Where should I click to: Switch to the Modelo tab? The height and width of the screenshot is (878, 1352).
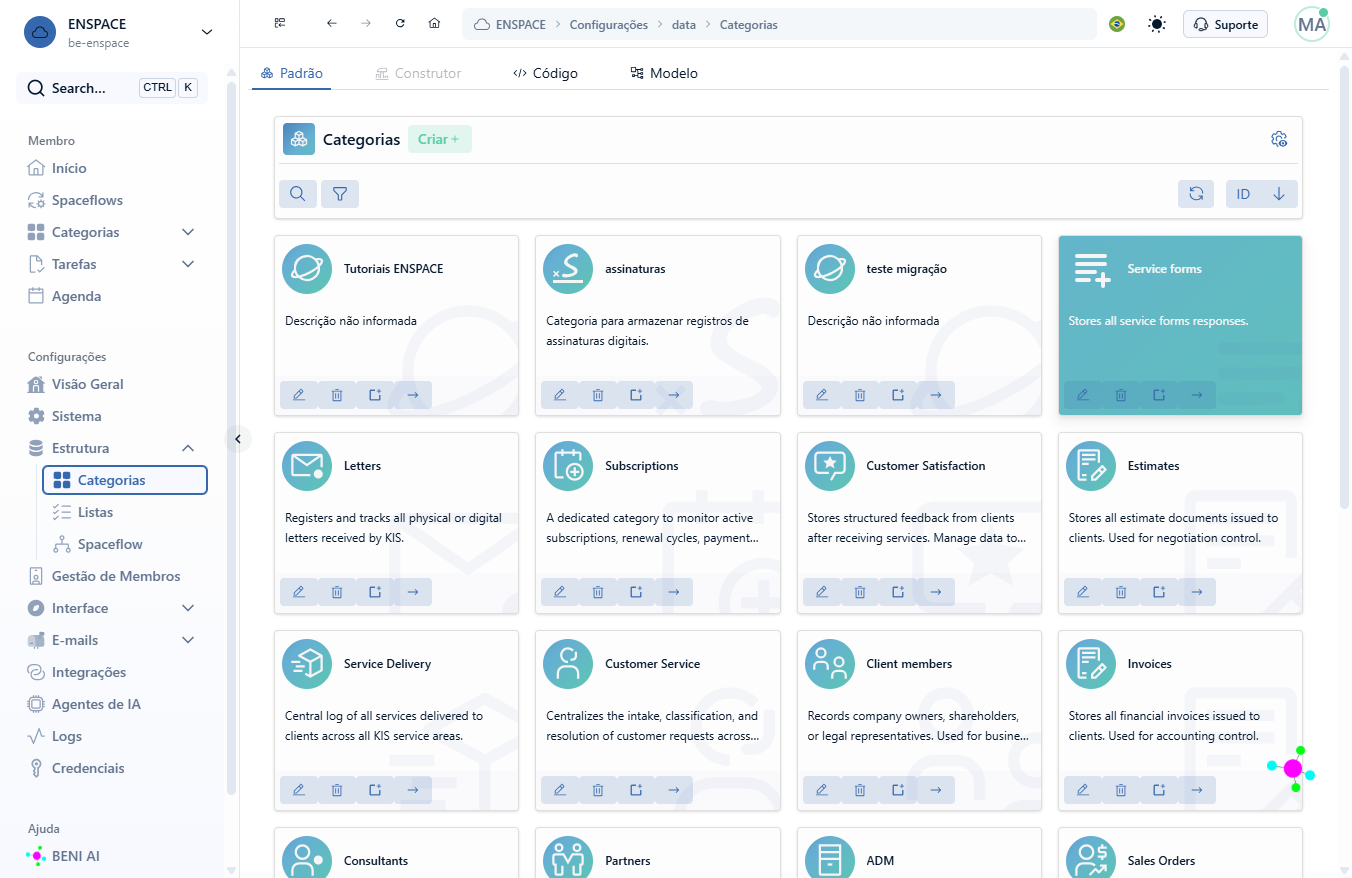tap(664, 73)
